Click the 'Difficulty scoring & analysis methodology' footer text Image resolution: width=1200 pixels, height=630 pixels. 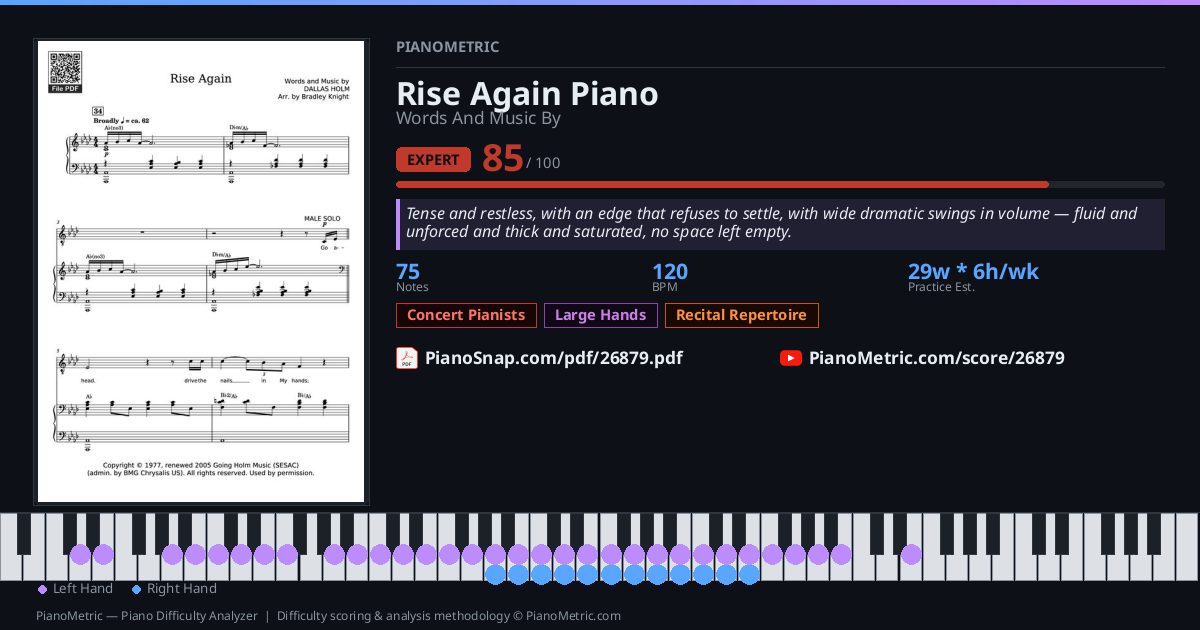(449, 616)
